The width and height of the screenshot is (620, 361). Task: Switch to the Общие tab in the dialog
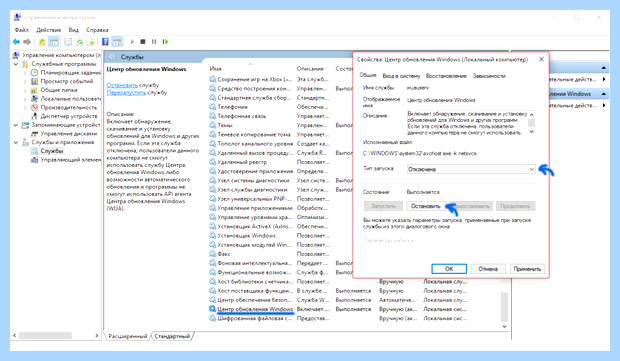click(368, 75)
